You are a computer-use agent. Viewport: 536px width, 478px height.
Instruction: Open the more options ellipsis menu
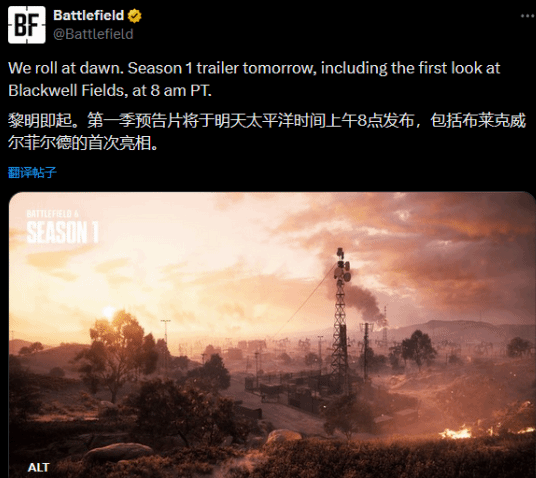point(528,16)
